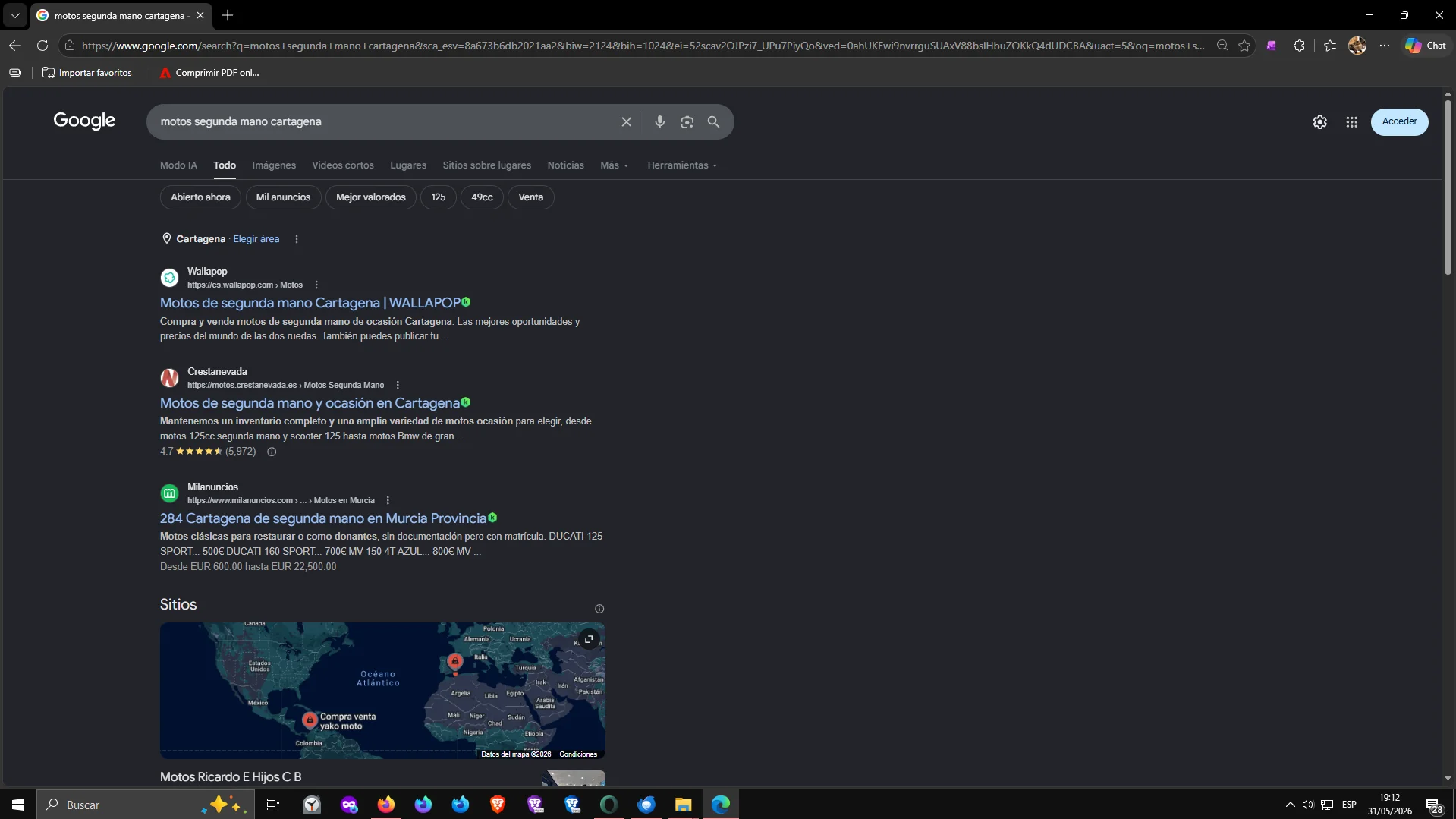
Task: Show info about the Crestanevada rating
Action: 272,452
